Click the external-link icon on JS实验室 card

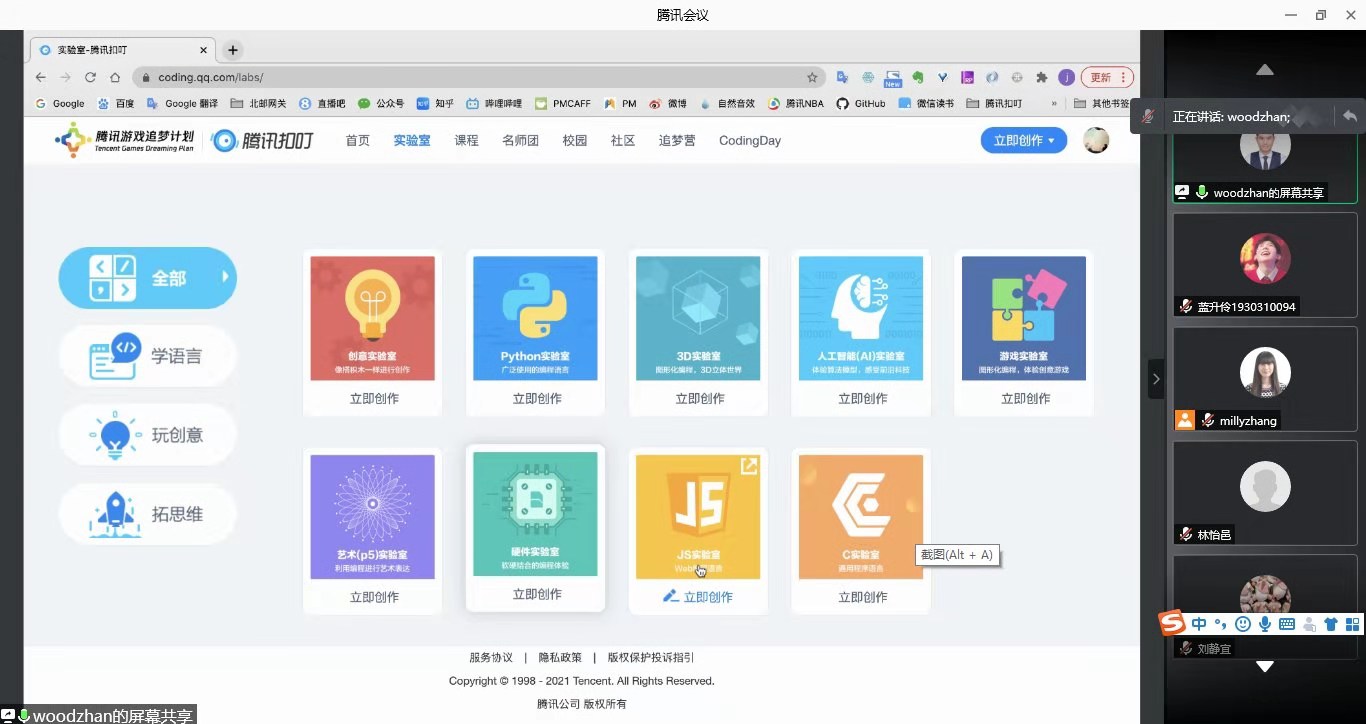tap(748, 466)
